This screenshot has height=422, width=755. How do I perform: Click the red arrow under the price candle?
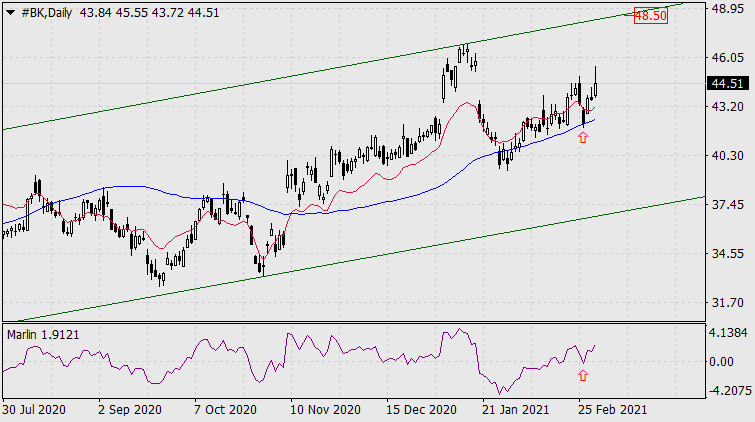(583, 137)
